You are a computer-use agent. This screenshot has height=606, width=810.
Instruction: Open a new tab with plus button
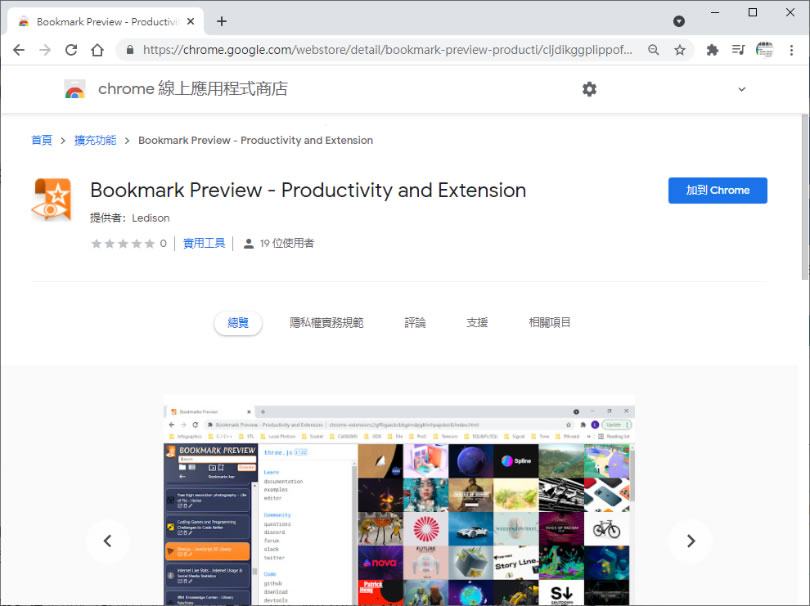[x=222, y=21]
